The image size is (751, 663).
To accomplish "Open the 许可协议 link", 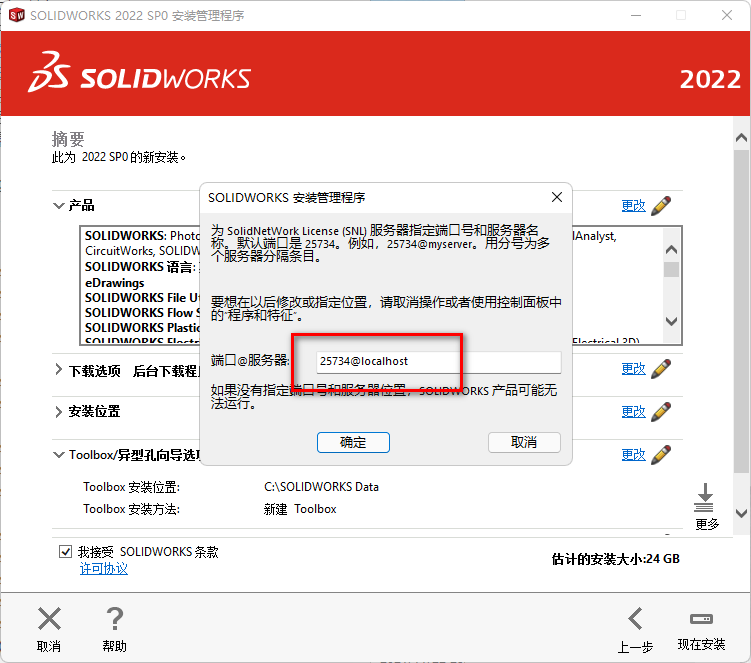I will pyautogui.click(x=103, y=569).
